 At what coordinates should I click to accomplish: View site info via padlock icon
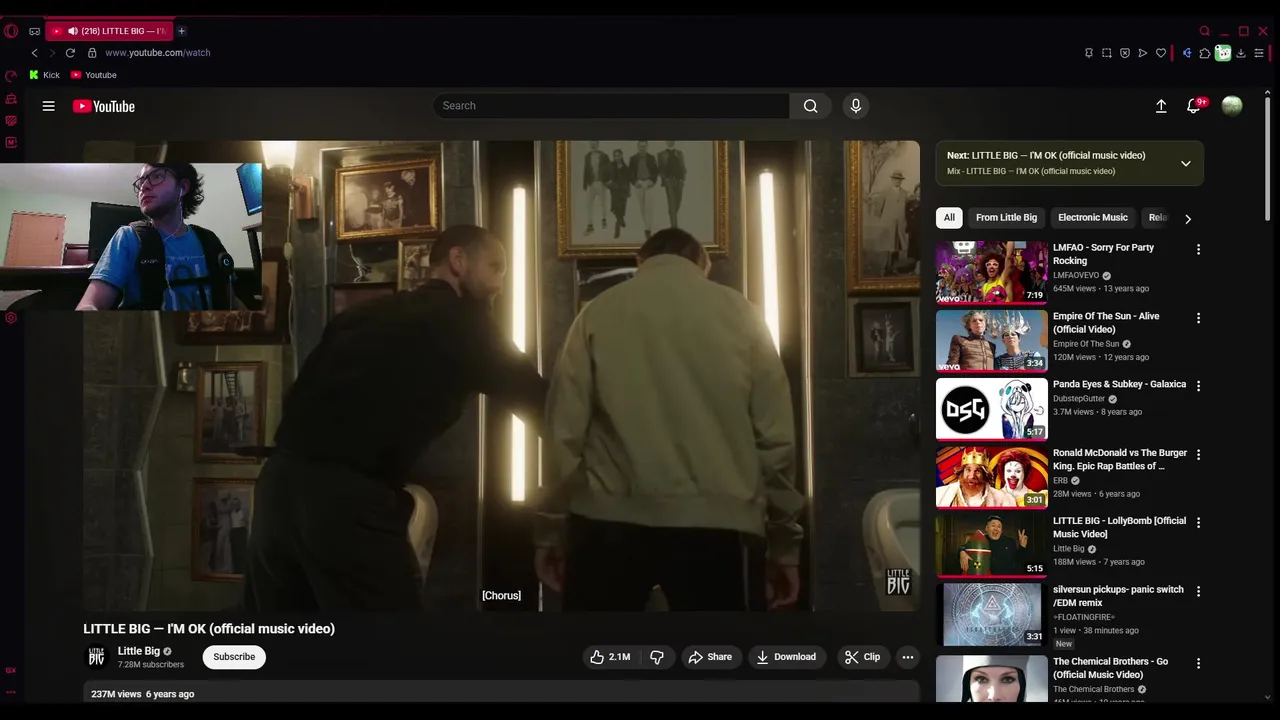point(92,53)
